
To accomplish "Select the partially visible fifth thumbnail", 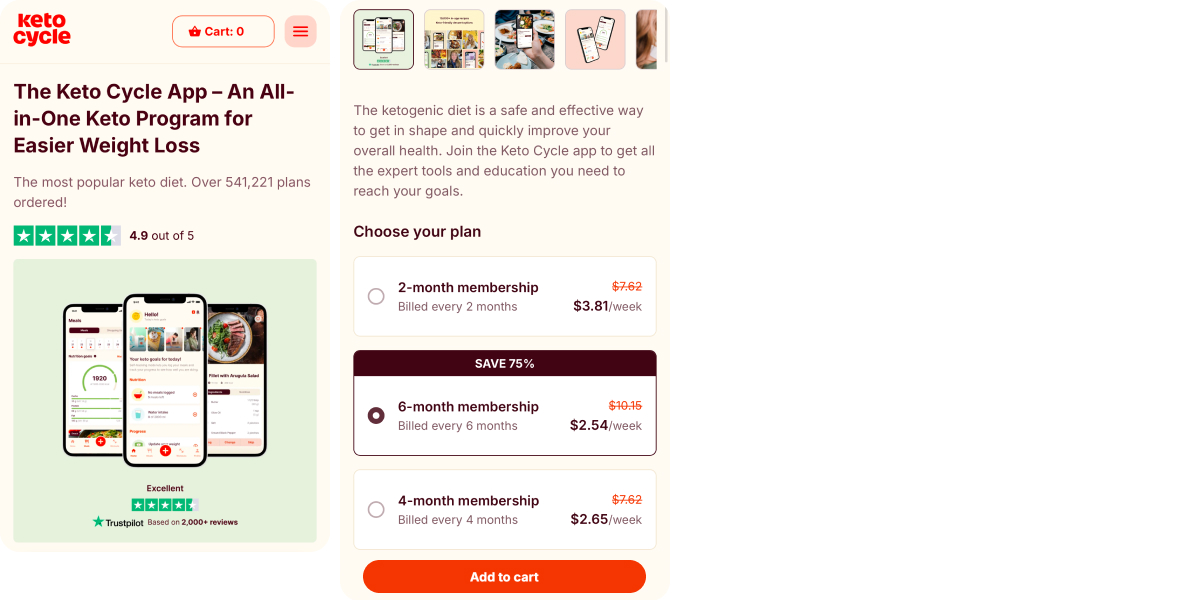I will [x=647, y=39].
